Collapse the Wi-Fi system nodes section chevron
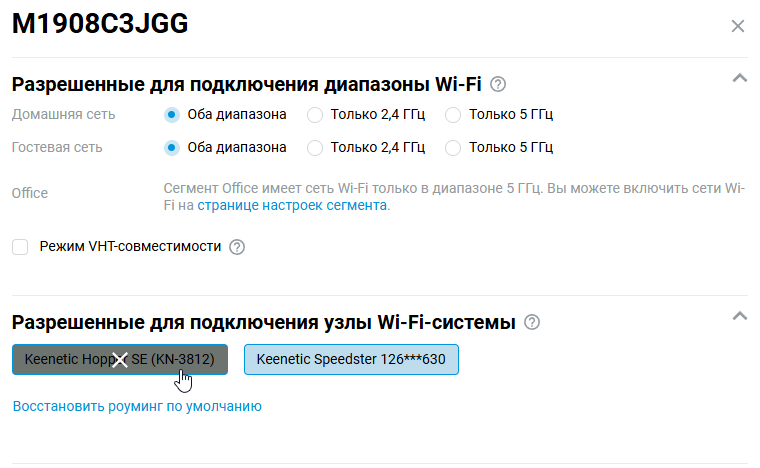The height and width of the screenshot is (468, 760). point(740,316)
